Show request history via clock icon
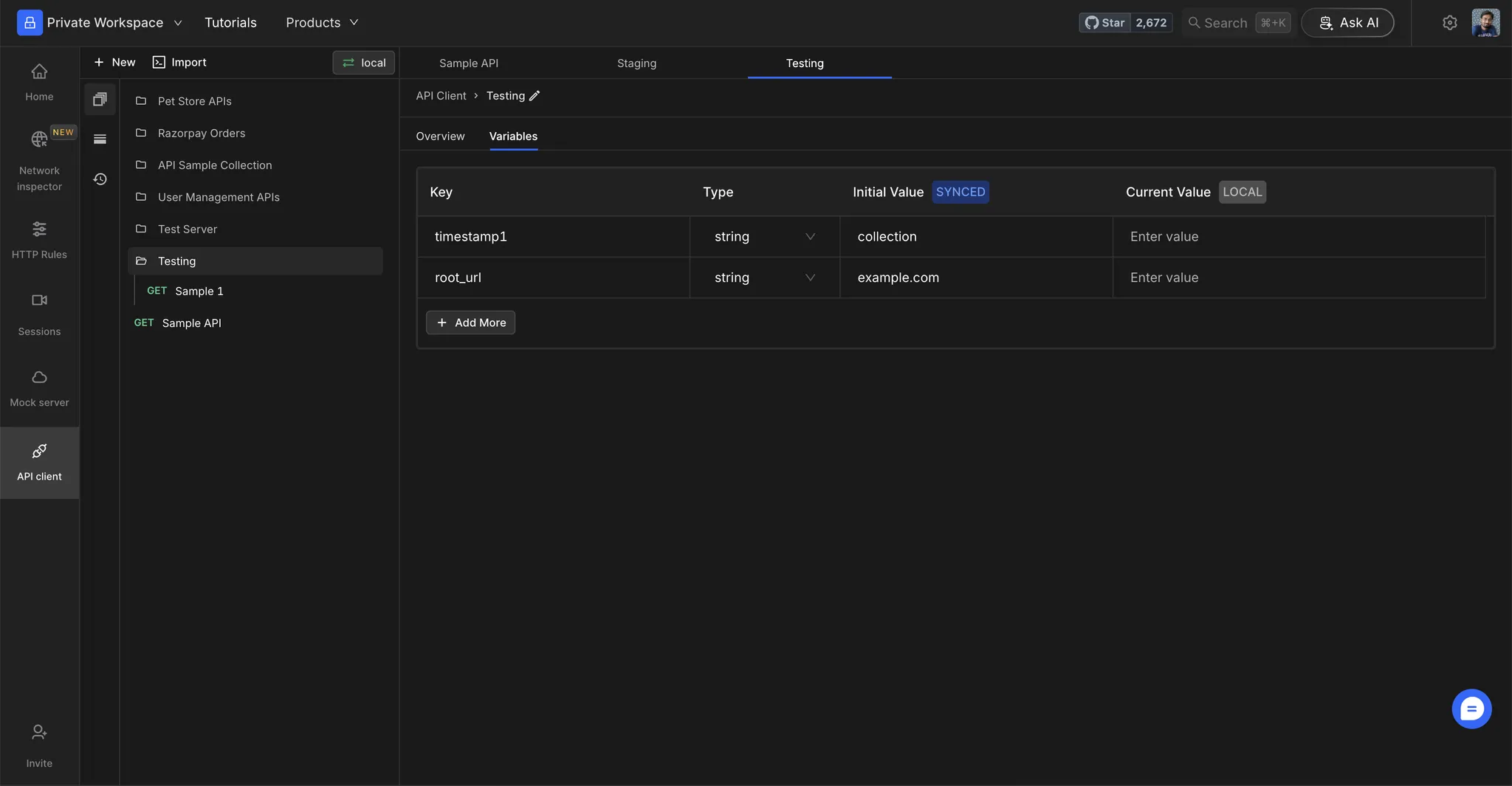 click(x=100, y=179)
